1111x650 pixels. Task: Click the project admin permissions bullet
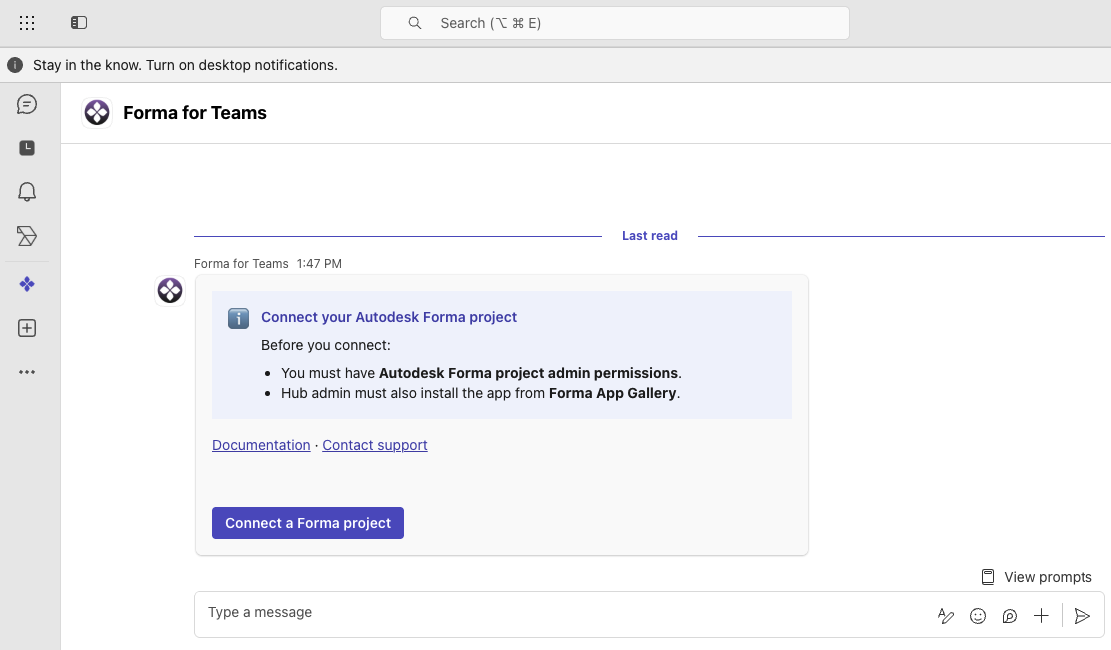[481, 373]
